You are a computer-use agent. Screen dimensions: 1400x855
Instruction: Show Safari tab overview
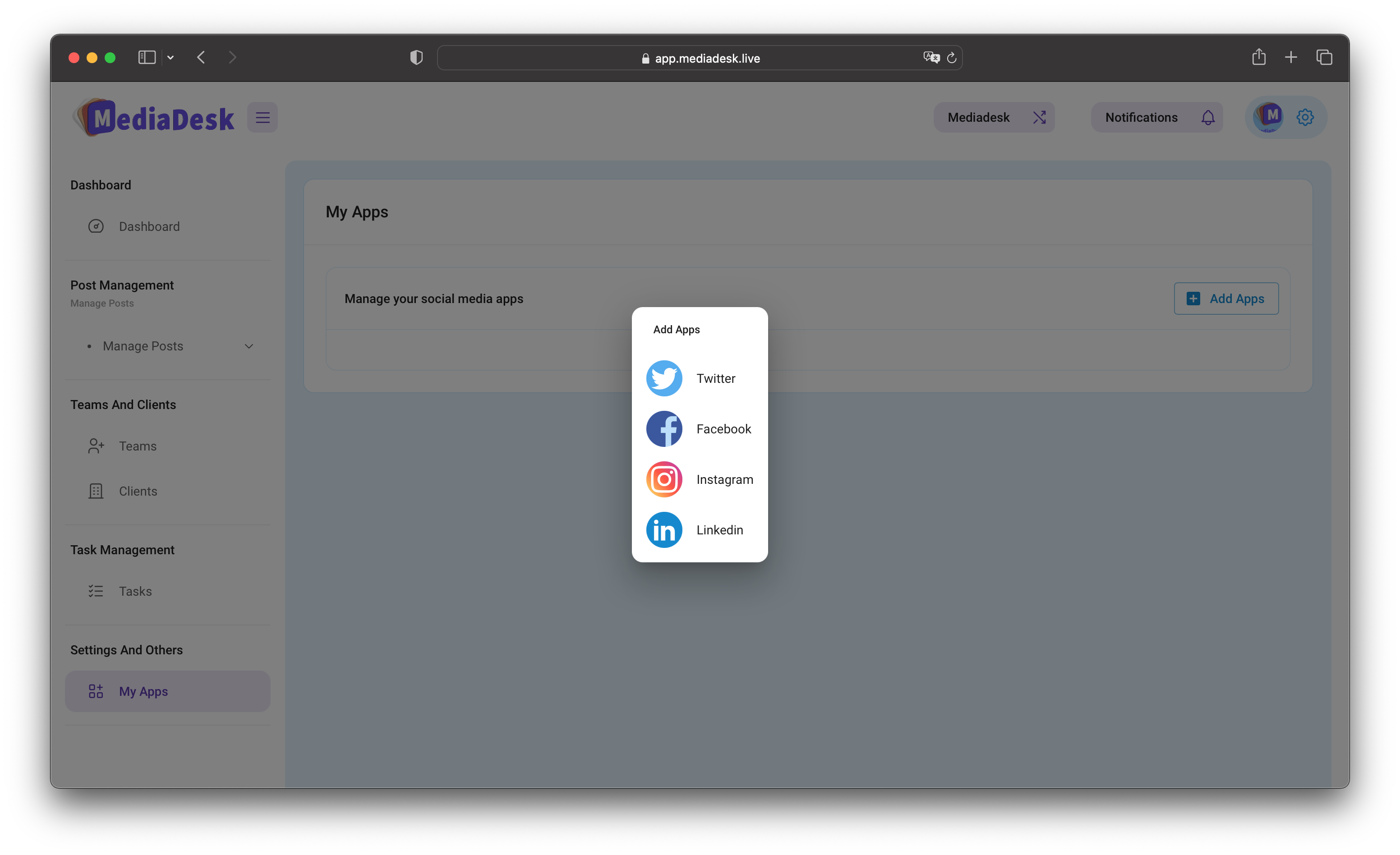coord(1324,57)
